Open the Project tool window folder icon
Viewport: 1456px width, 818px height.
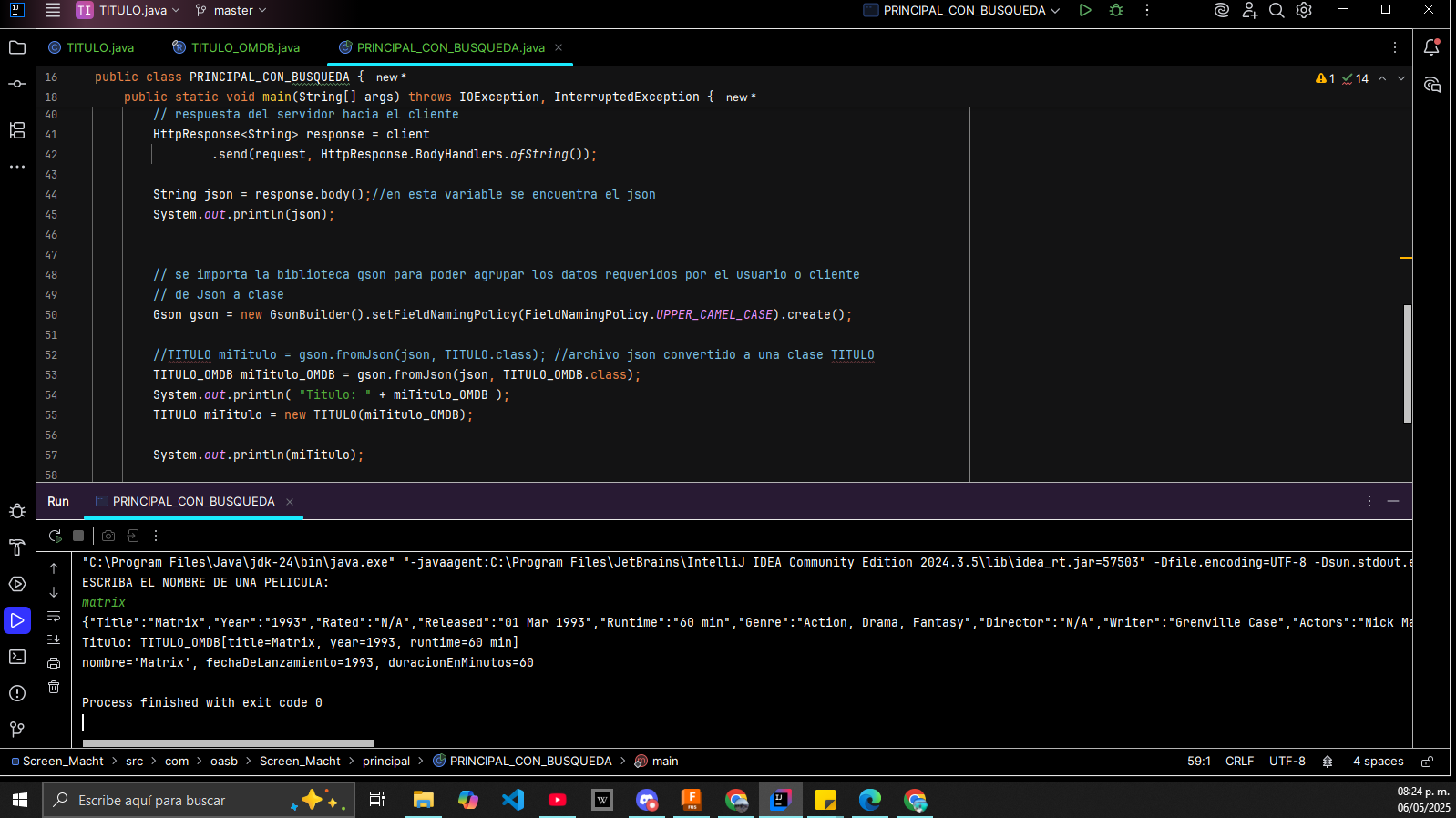tap(16, 47)
